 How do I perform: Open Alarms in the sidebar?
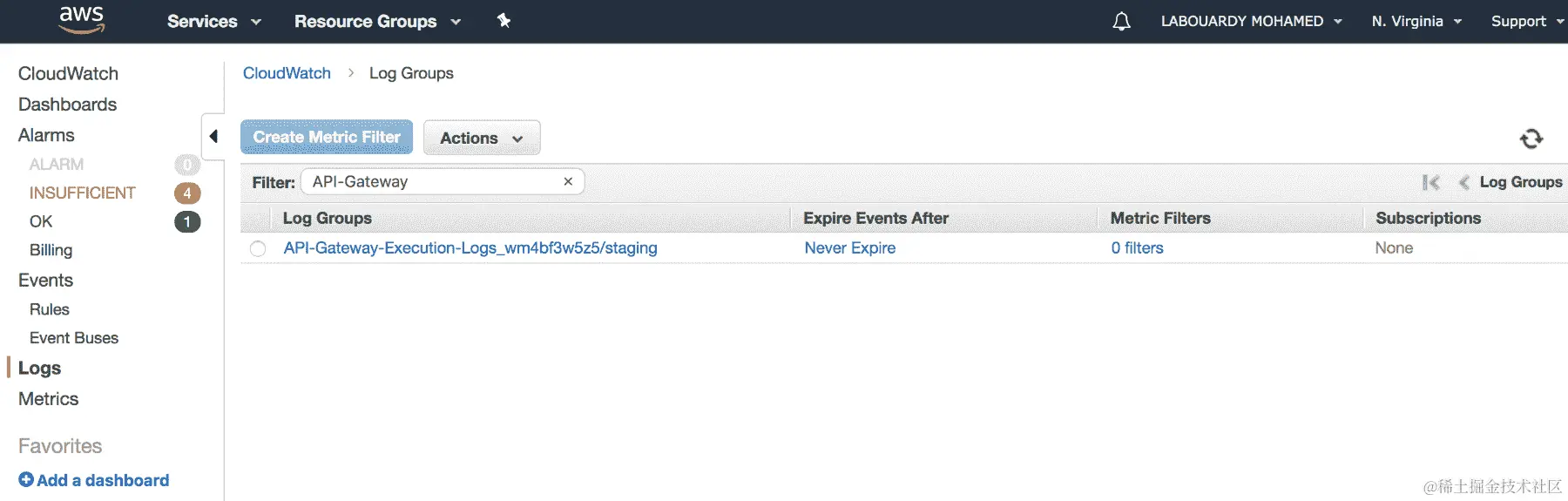[x=46, y=135]
